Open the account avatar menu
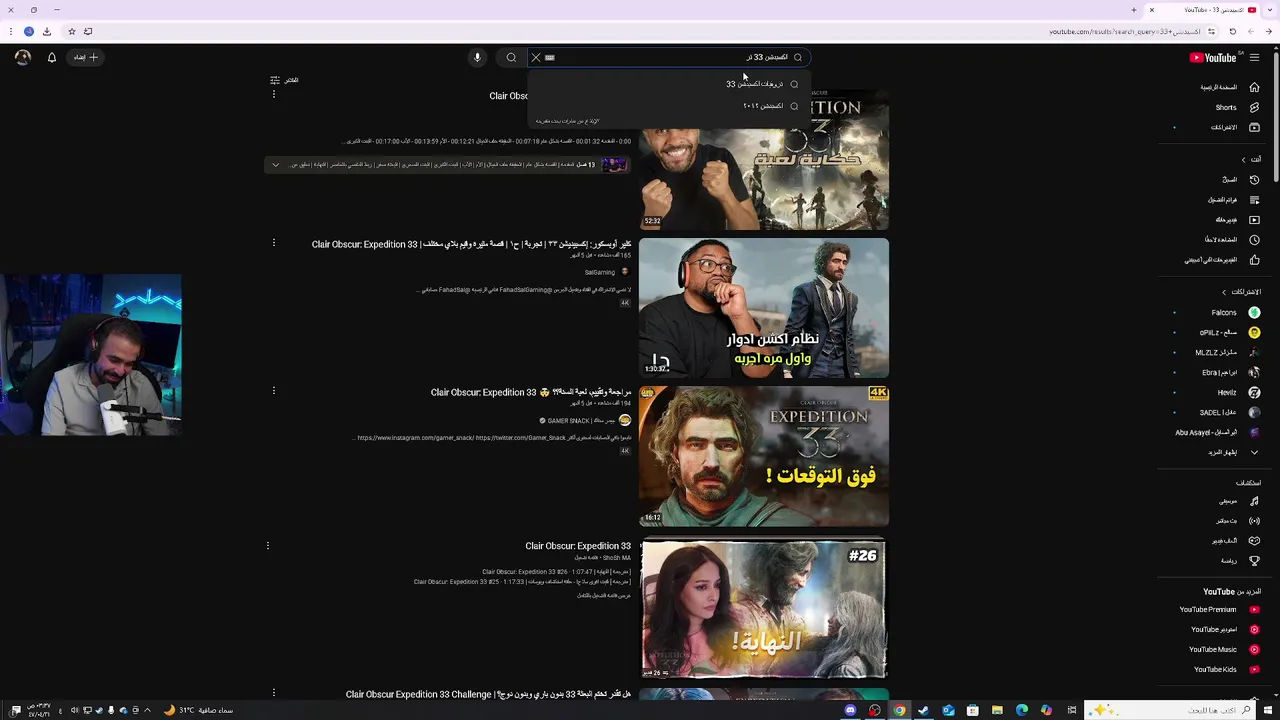The image size is (1280, 720). point(22,57)
